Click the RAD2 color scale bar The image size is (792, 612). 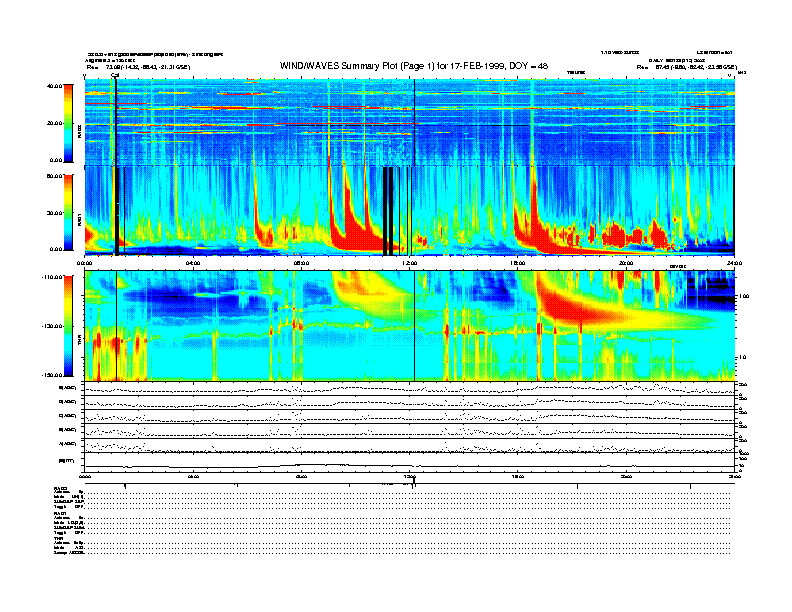68,124
